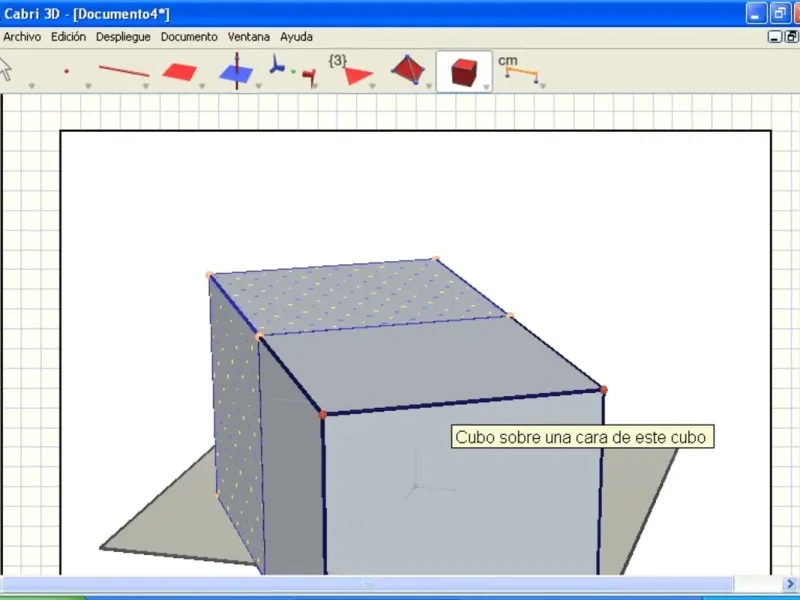Open the Despliegue menu

click(123, 37)
